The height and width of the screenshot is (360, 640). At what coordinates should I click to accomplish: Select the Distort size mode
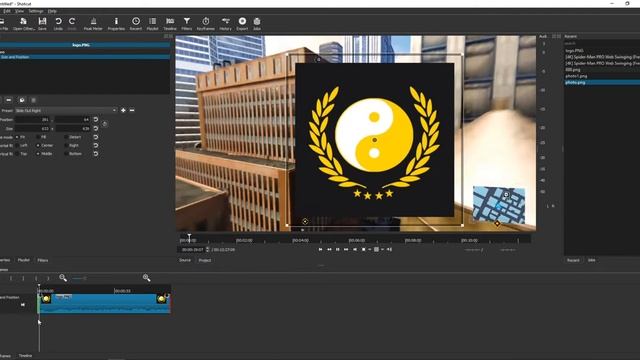click(x=73, y=137)
